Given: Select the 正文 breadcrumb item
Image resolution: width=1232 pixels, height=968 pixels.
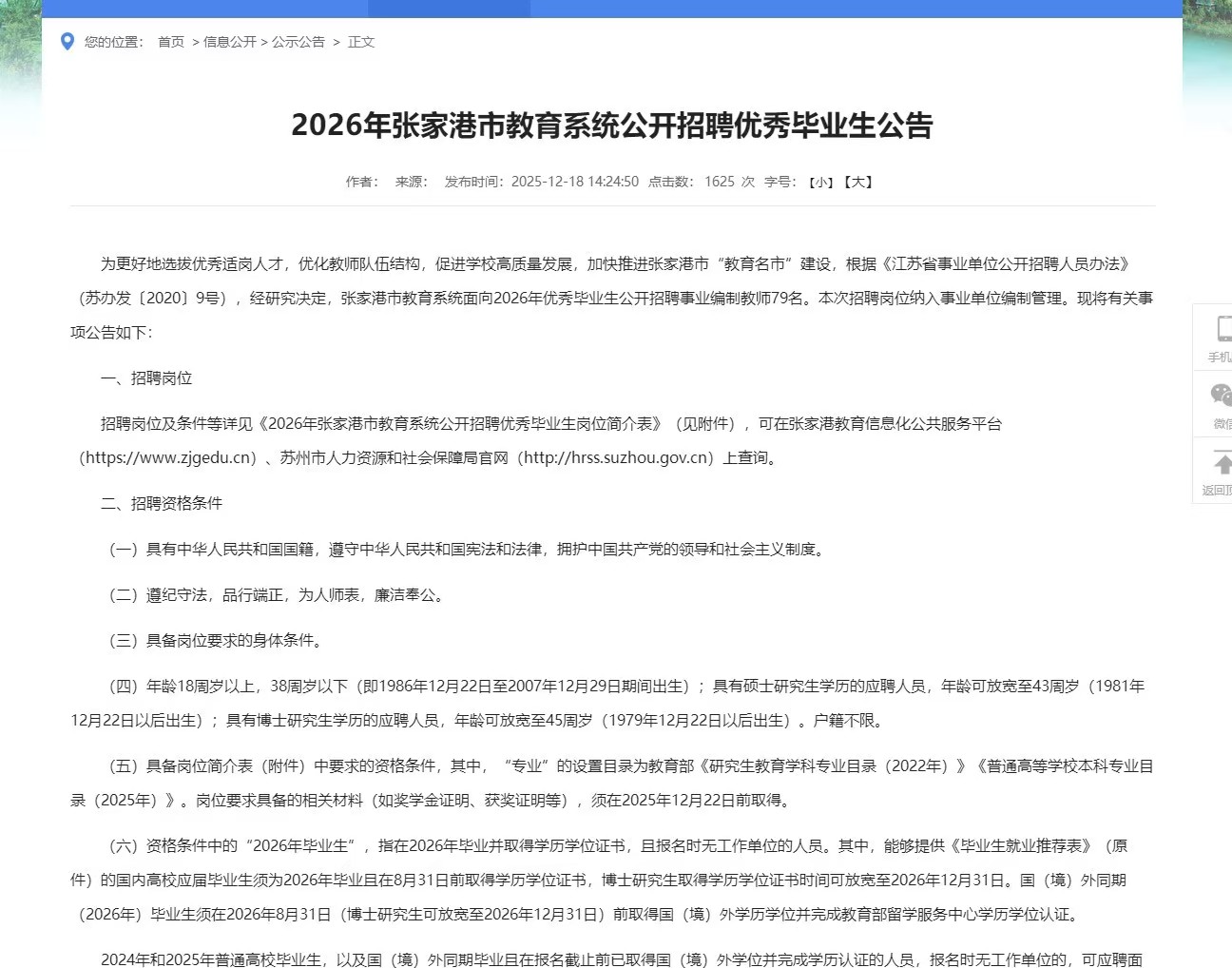Looking at the screenshot, I should (x=361, y=42).
